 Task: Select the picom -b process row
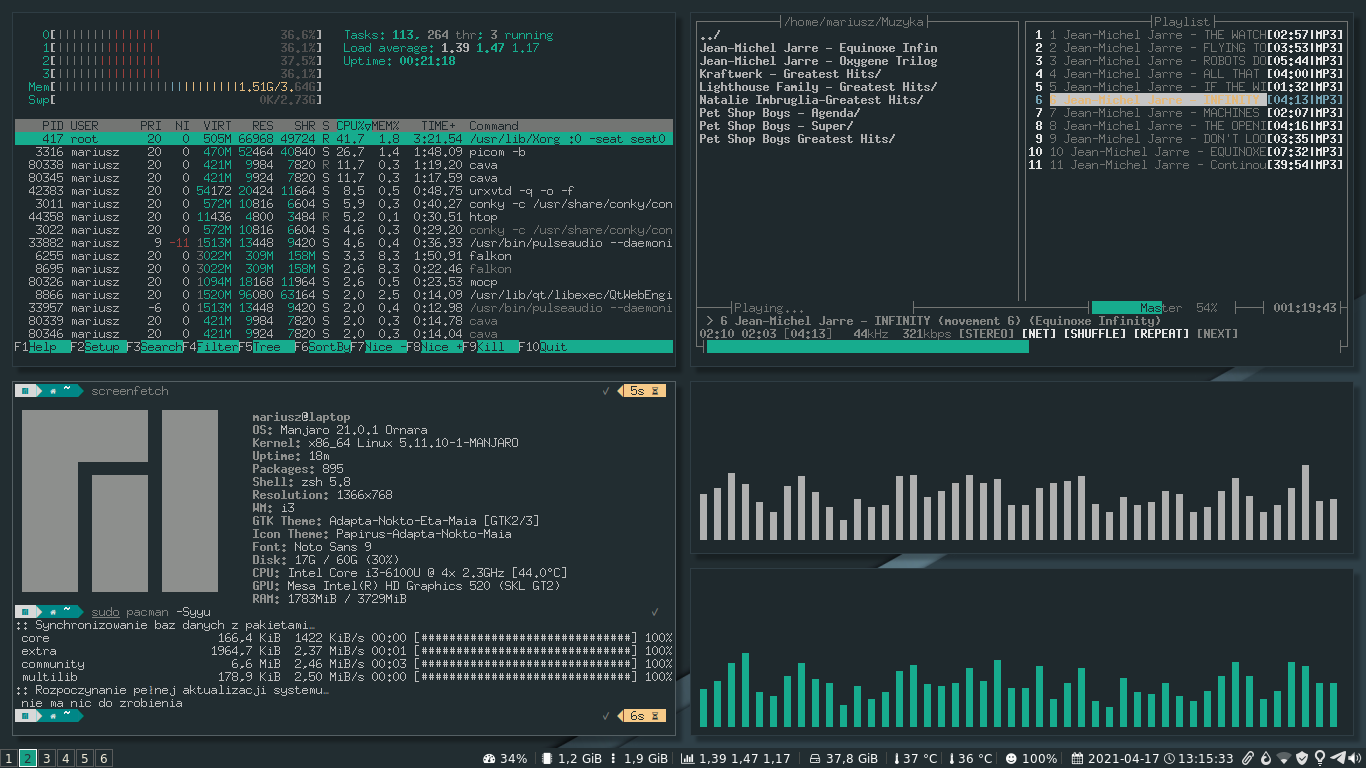[x=344, y=151]
